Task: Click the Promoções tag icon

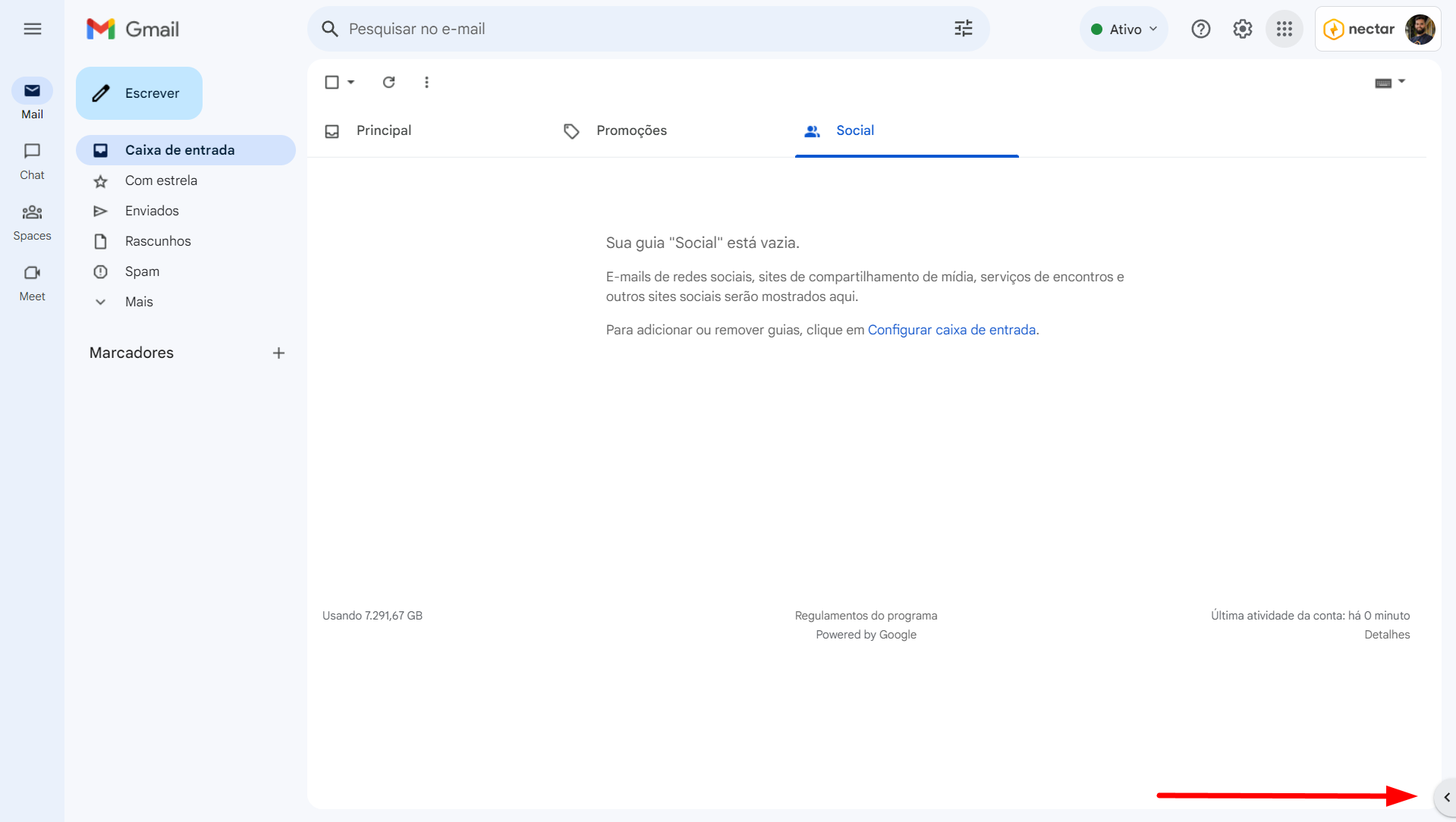Action: 571,131
